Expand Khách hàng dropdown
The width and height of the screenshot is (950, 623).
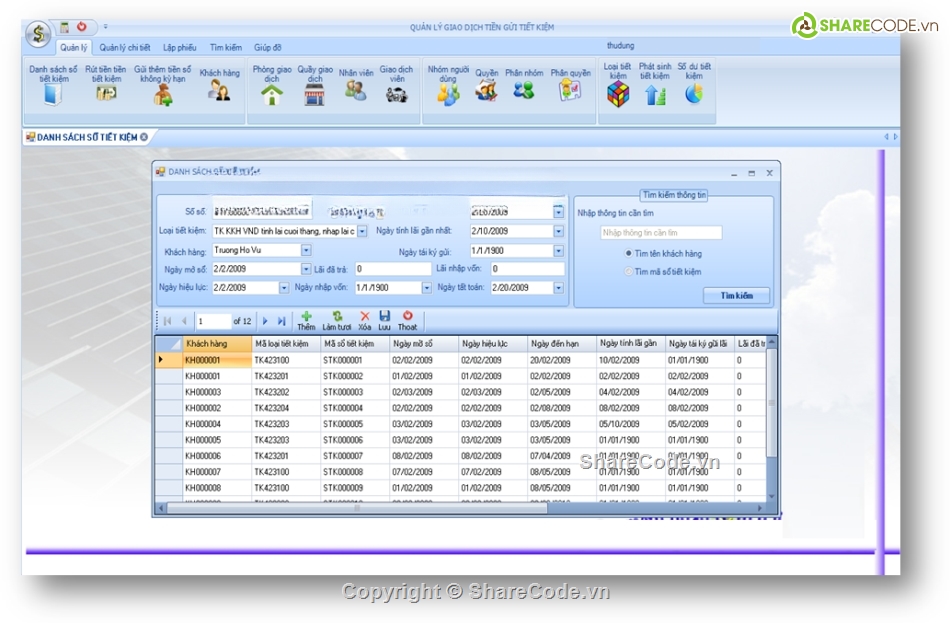point(306,250)
